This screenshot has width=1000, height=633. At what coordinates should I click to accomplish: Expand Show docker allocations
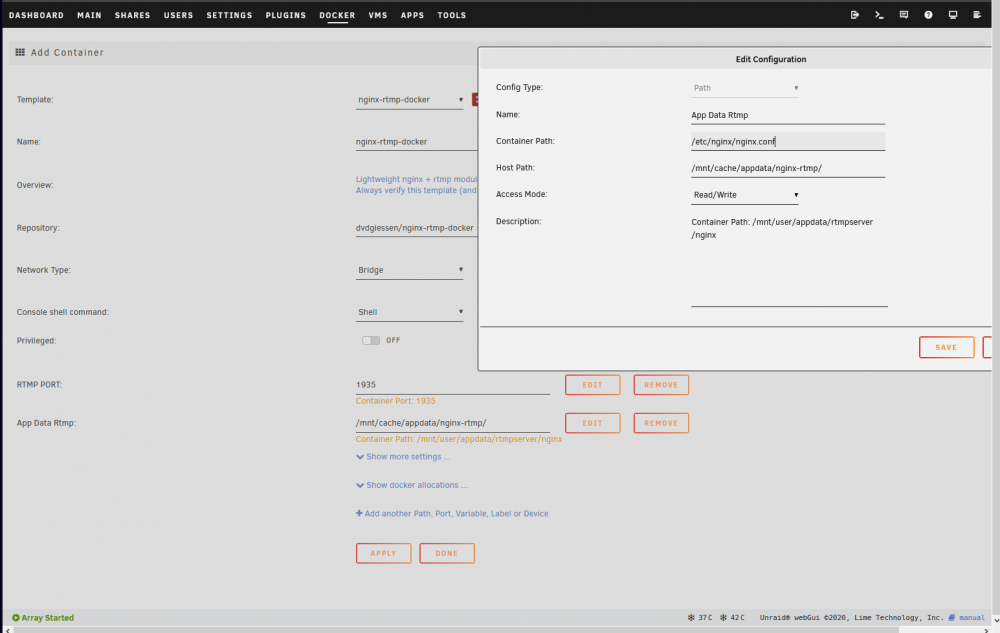tap(411, 485)
